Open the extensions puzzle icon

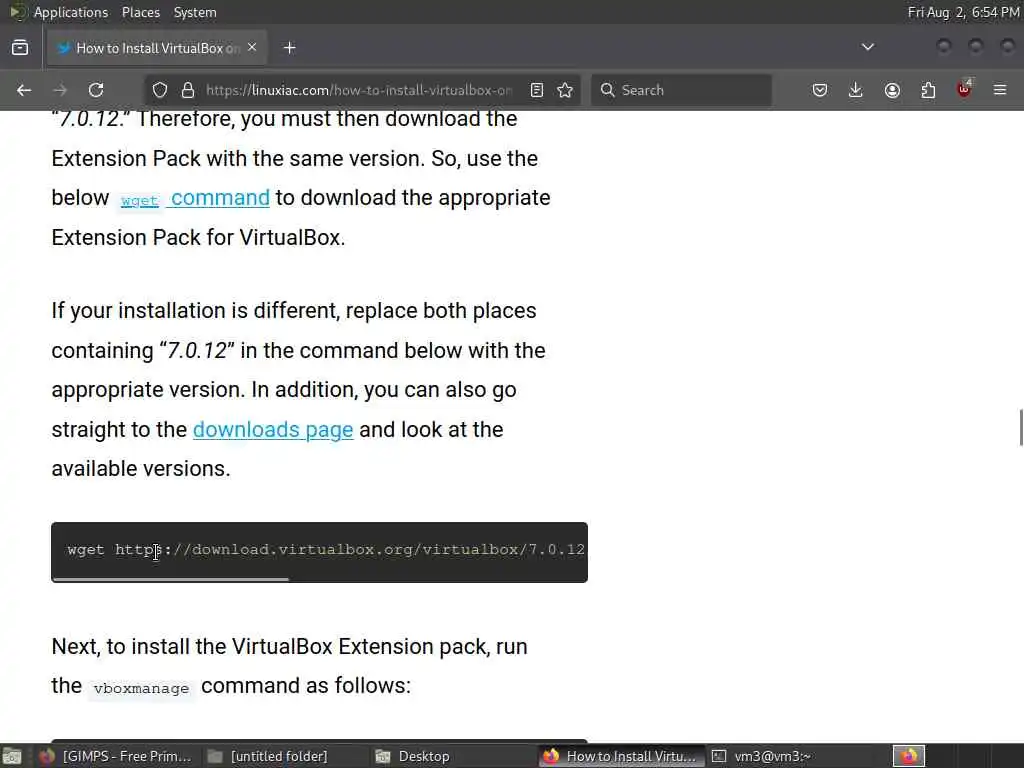(x=928, y=90)
